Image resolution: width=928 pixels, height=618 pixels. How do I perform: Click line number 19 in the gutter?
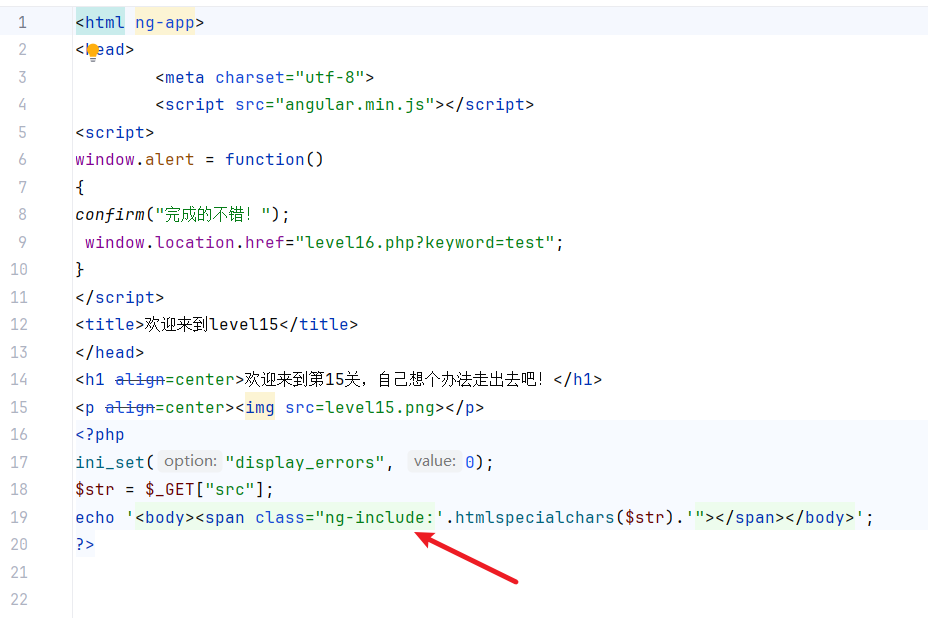pos(19,517)
